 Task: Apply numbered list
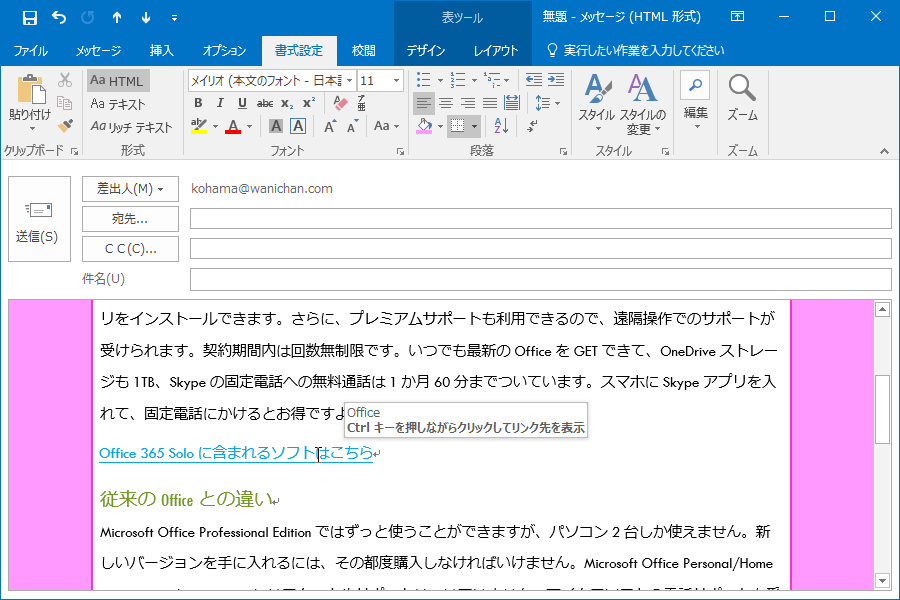458,80
